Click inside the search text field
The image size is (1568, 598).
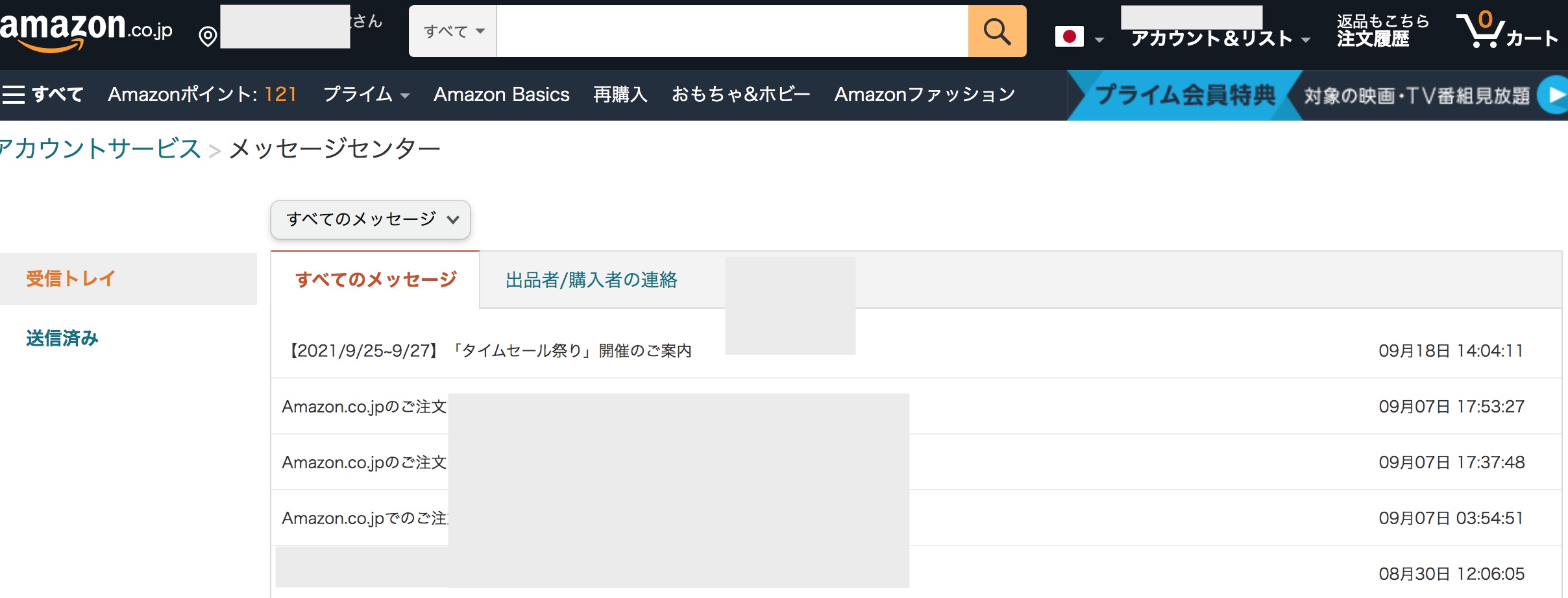731,32
